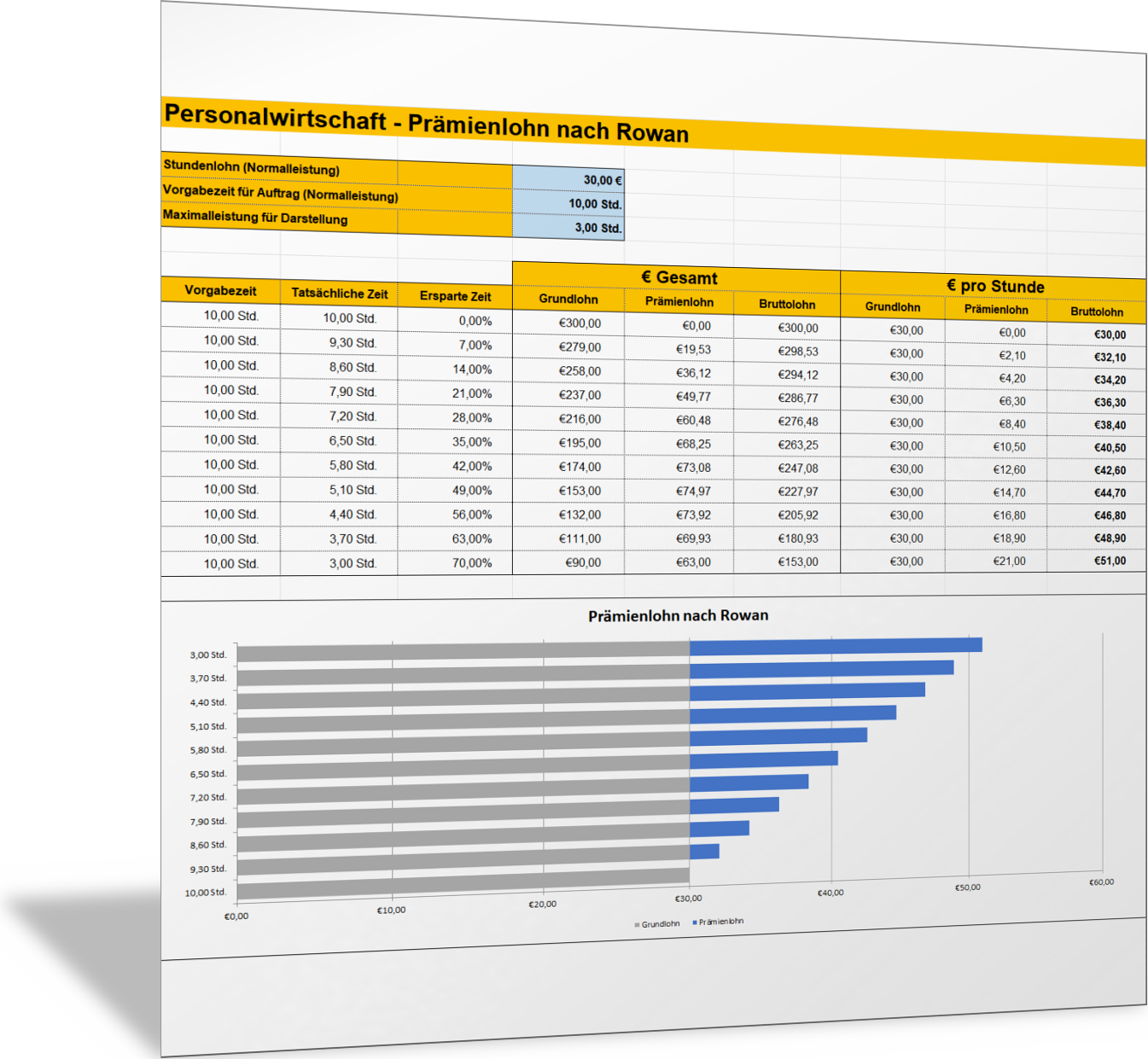Select the 'Ersparte Zeit' column header

(x=455, y=296)
